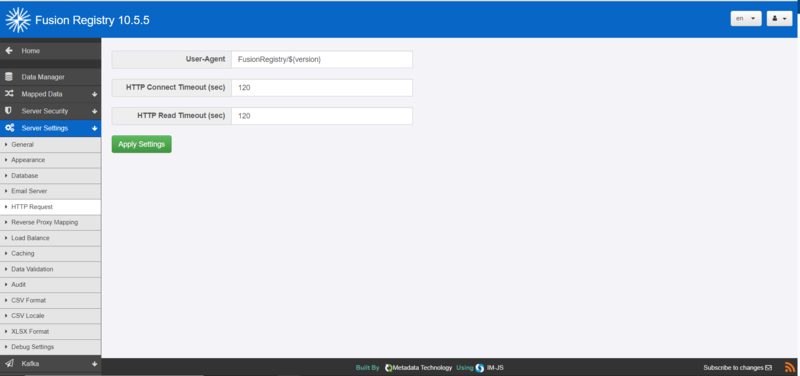Open Mapped Data menu item

(x=51, y=94)
